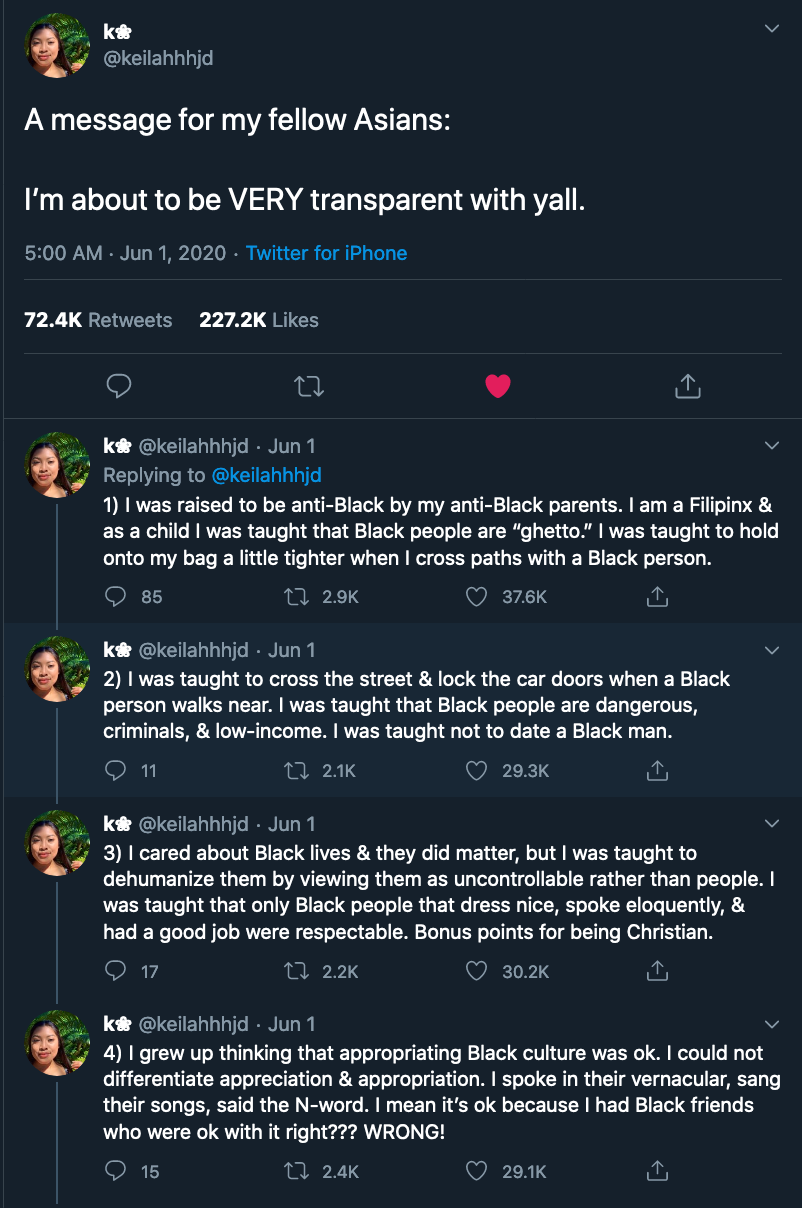Retweet the tweet with 2.9K retweets
This screenshot has height=1208, width=802.
pyautogui.click(x=296, y=597)
